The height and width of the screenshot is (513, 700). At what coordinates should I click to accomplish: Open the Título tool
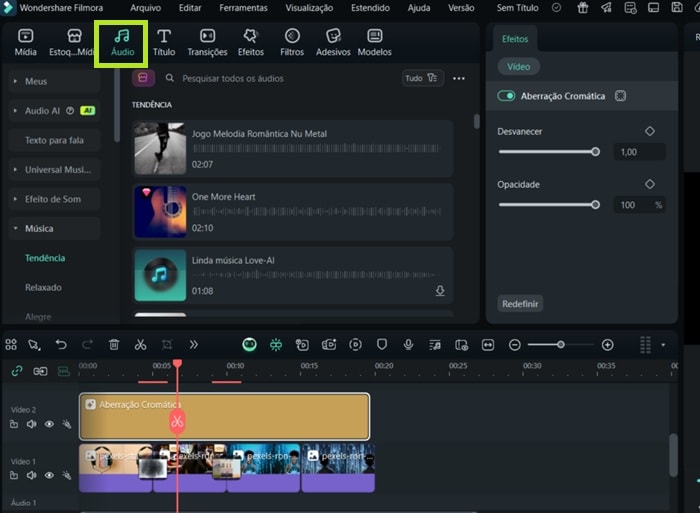click(x=164, y=43)
